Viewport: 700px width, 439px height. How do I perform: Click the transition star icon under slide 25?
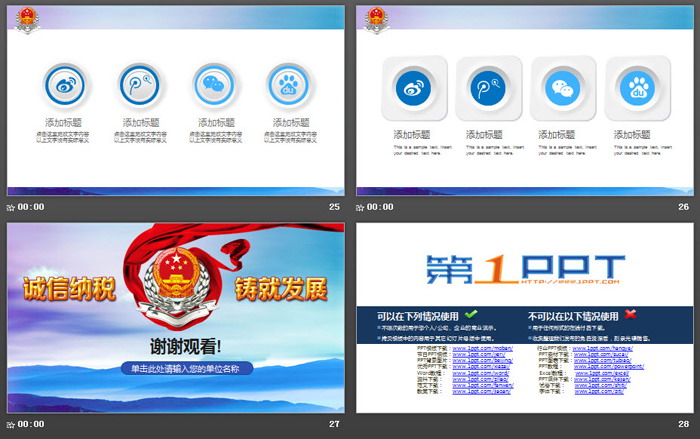(11, 207)
